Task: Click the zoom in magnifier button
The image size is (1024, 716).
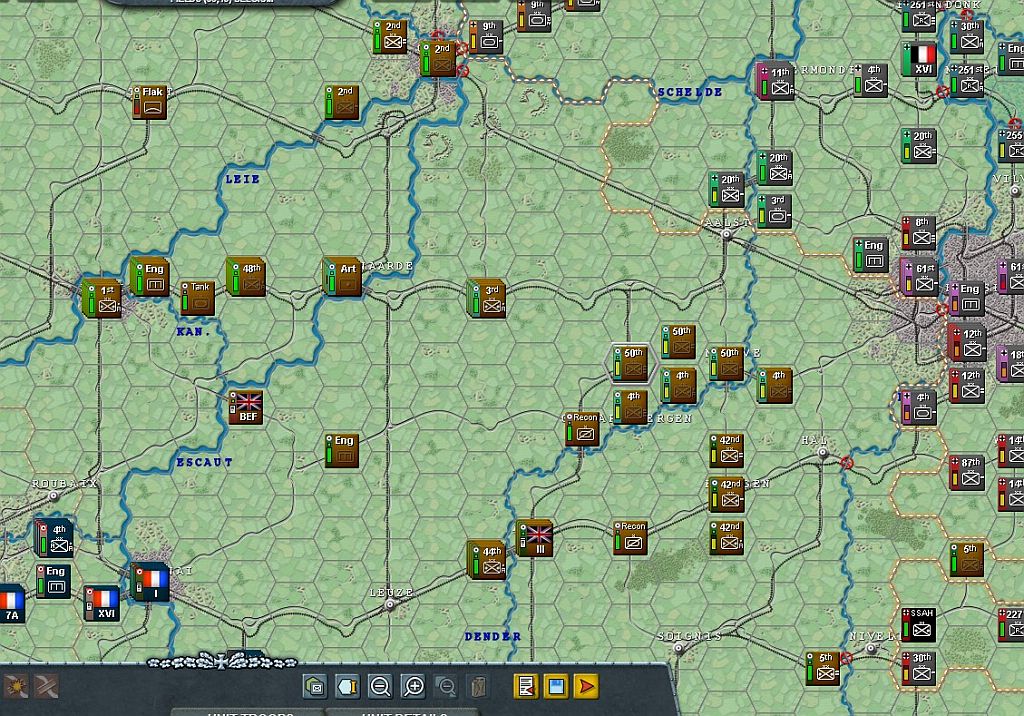Action: [413, 687]
